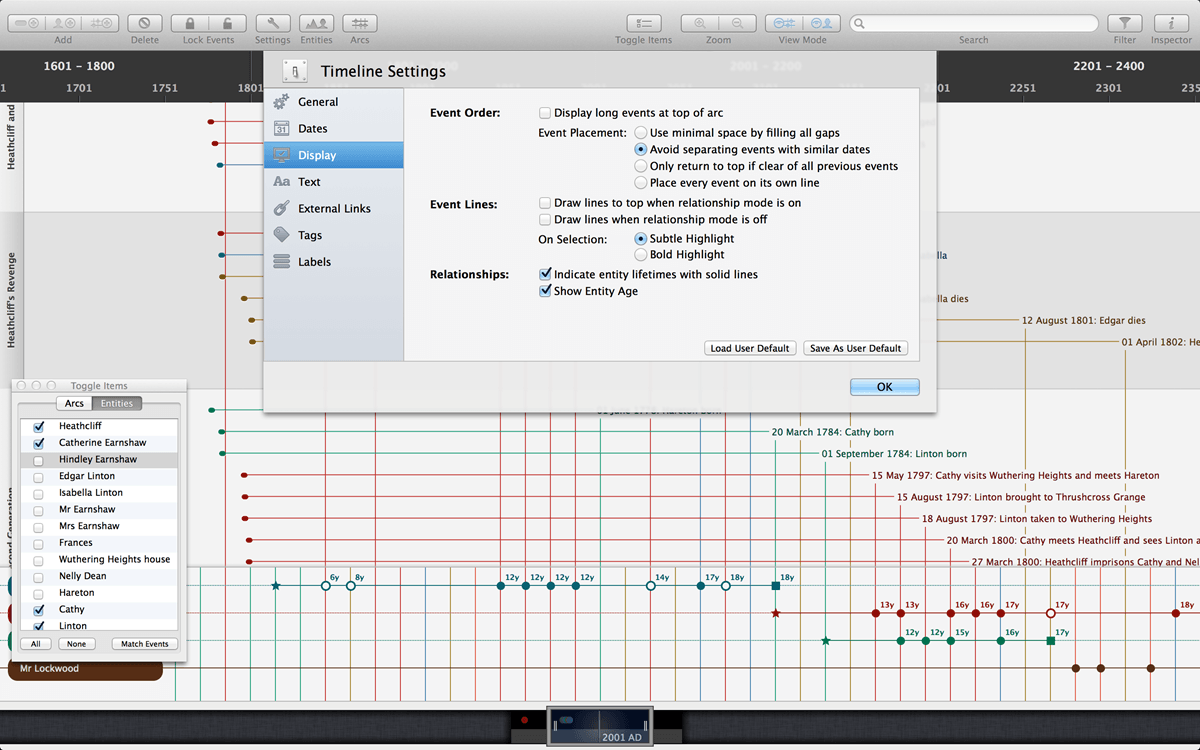Open the Text settings pane
The width and height of the screenshot is (1200, 750).
coord(334,182)
